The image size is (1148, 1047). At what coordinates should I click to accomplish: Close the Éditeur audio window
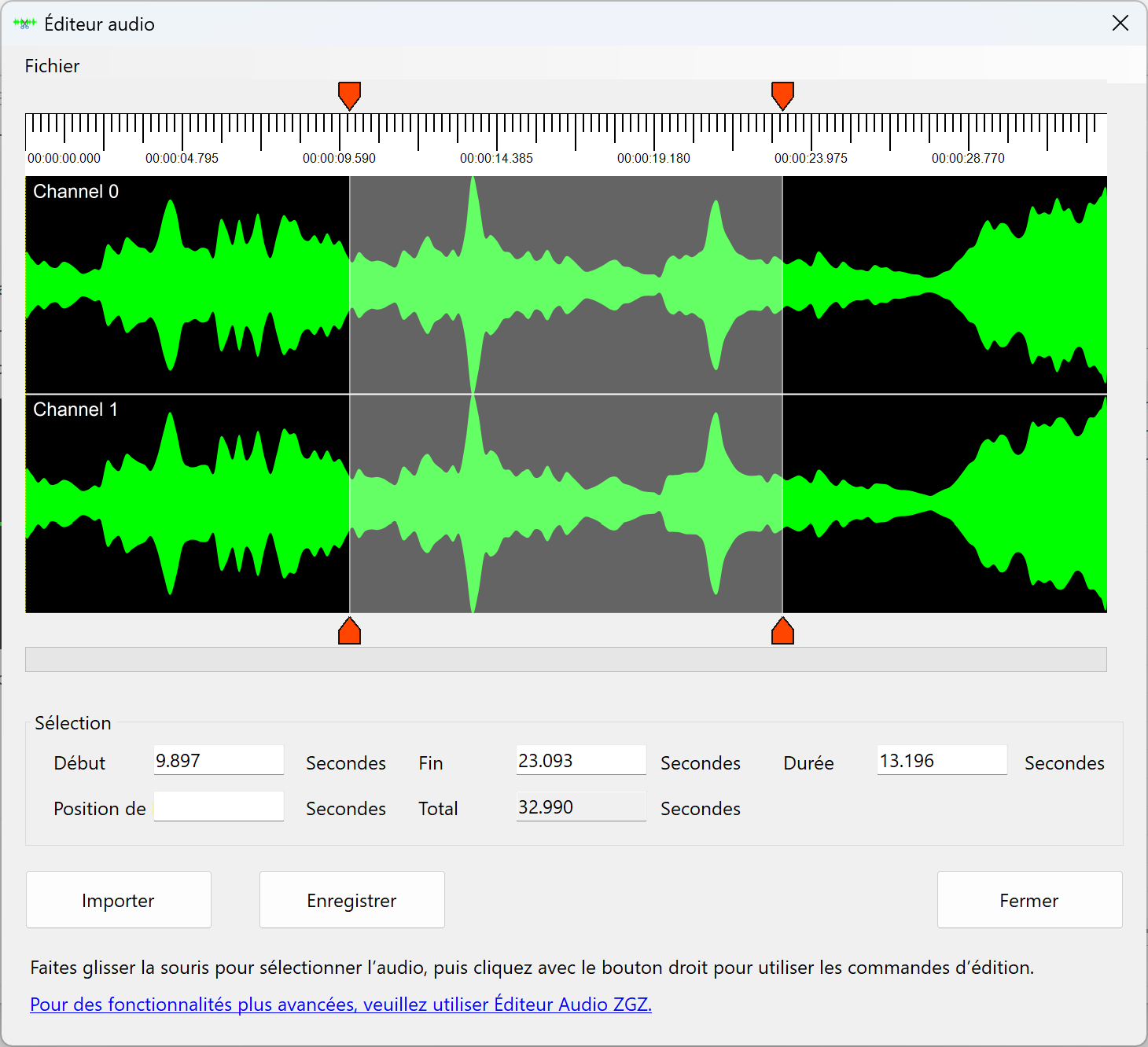pyautogui.click(x=1120, y=24)
